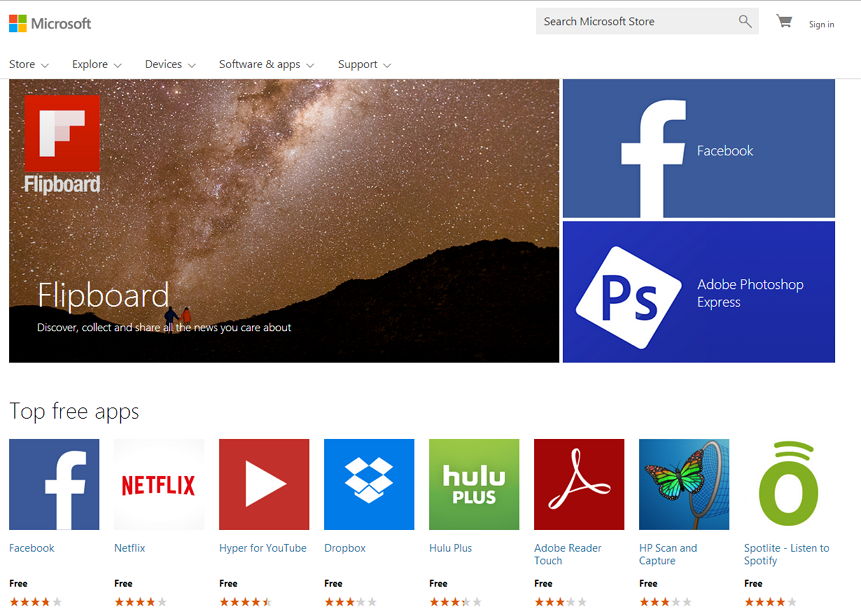This screenshot has height=614, width=861.
Task: Click the search magnifier icon
Action: [x=745, y=21]
